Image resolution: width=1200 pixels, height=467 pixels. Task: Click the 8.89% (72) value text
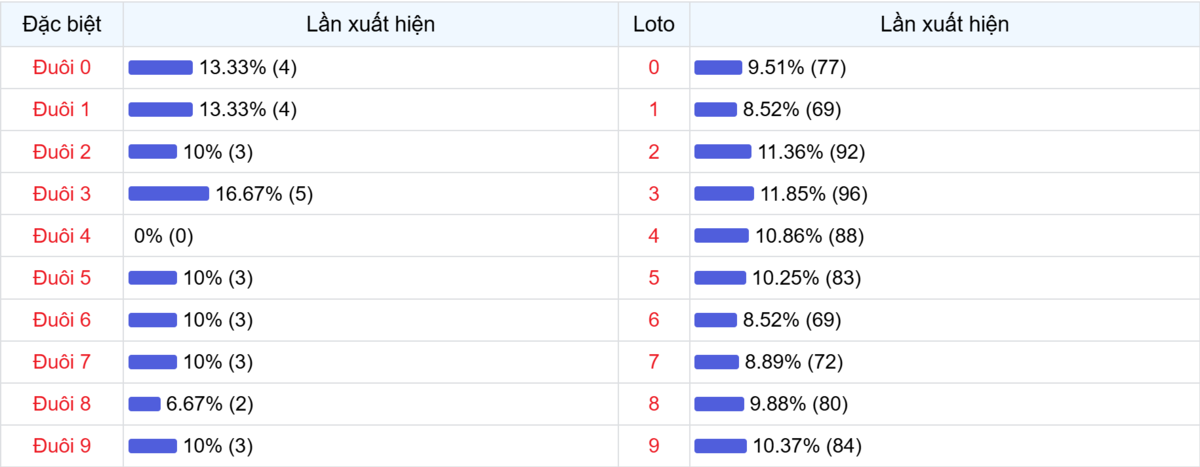pos(794,362)
